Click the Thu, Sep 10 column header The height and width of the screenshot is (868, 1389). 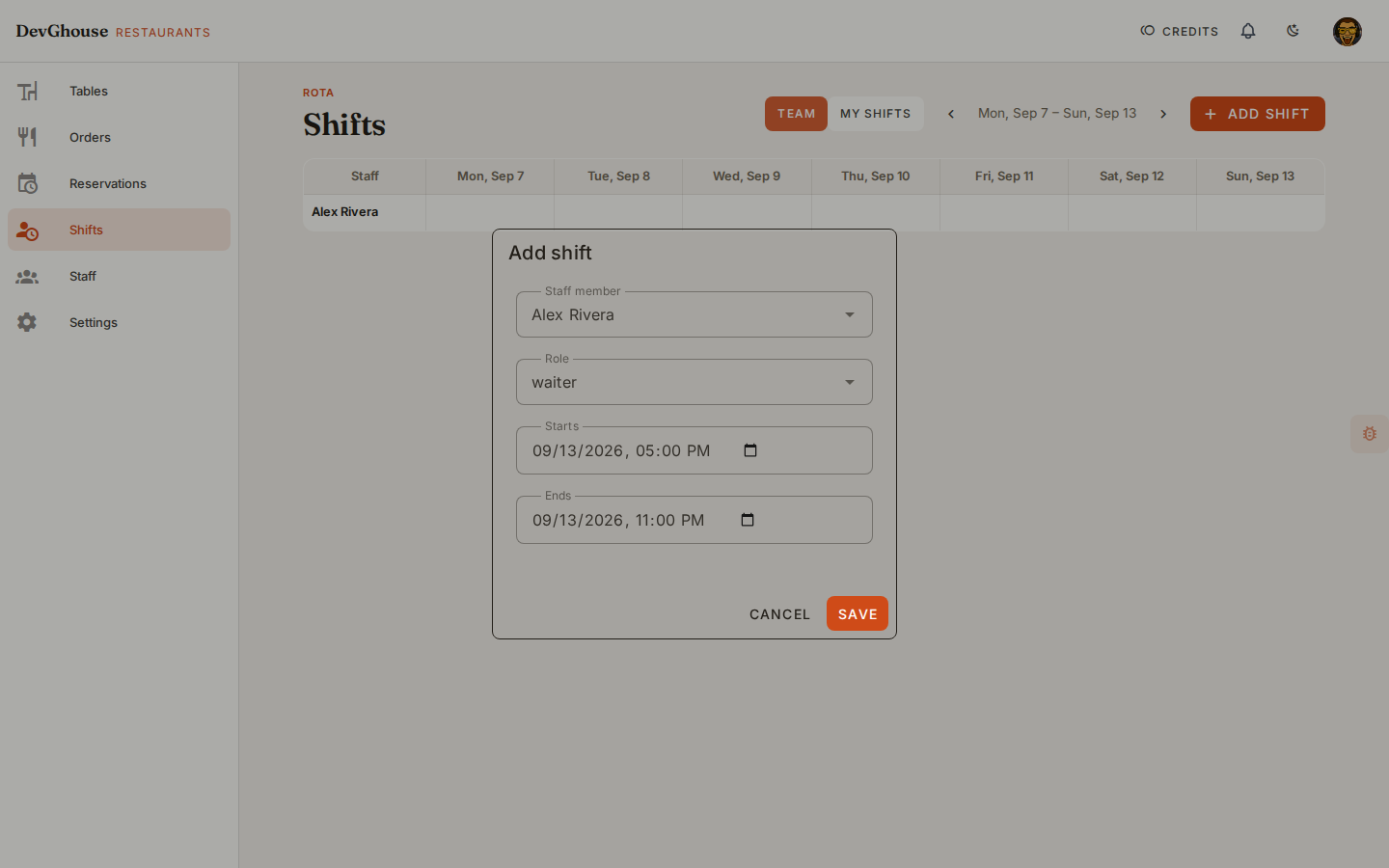pyautogui.click(x=876, y=176)
